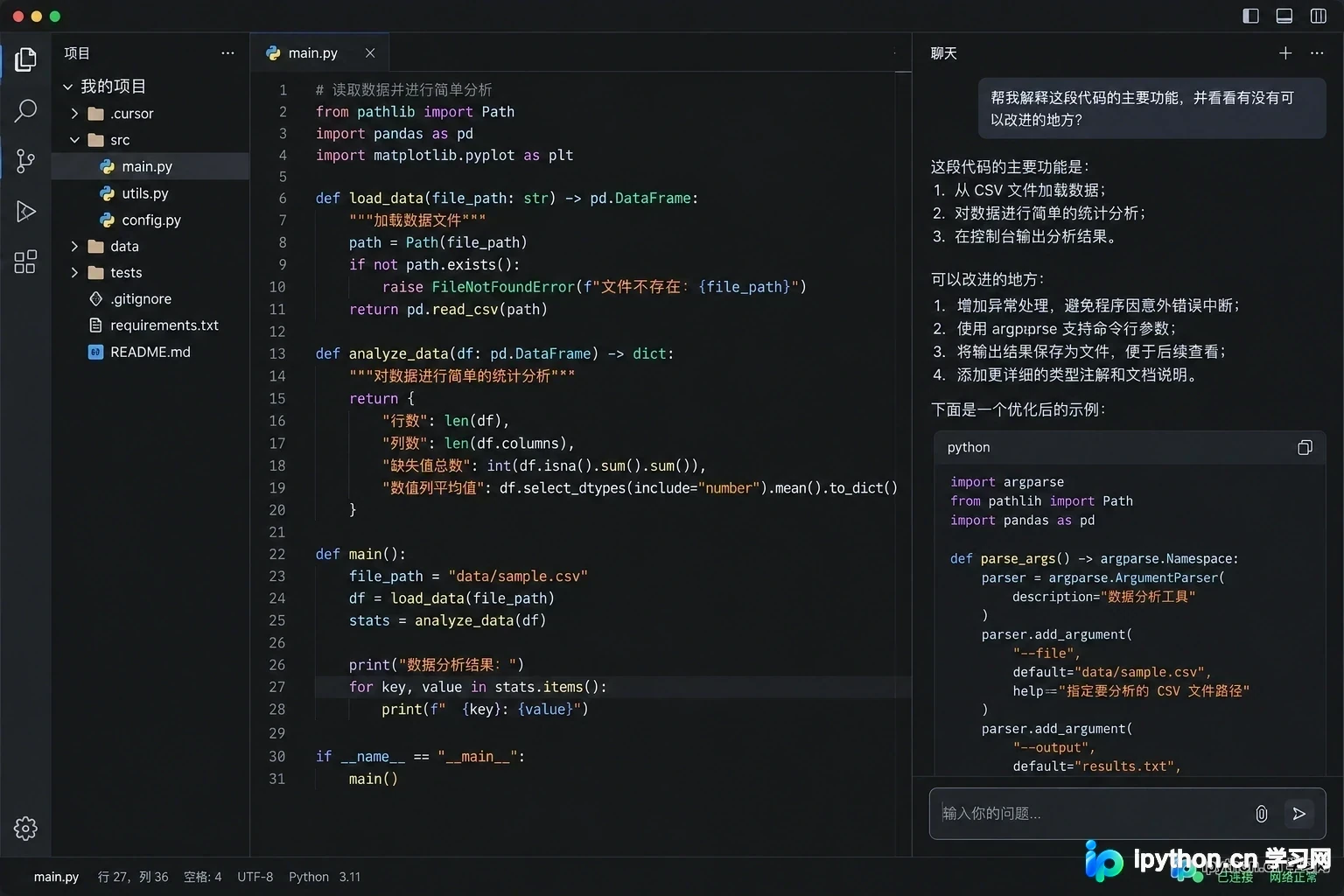The image size is (1344, 896).
Task: Click line number 27 in the gutter
Action: [276, 687]
